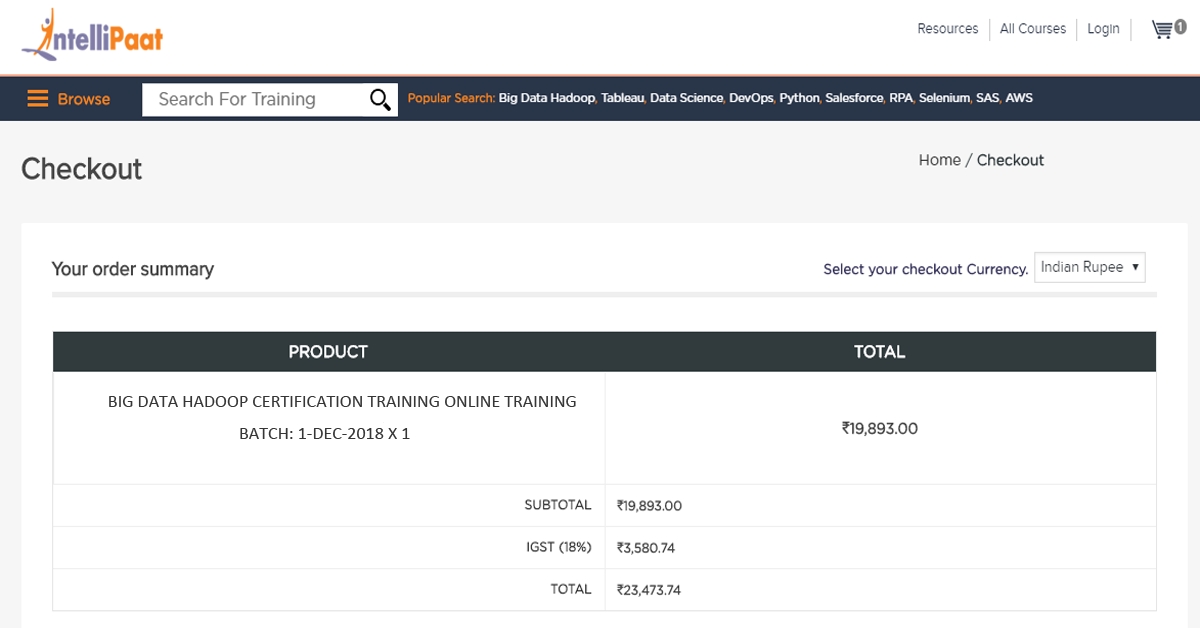Screen dimensions: 1200x628
Task: Open the Indian Rupee currency dropdown
Action: [x=1089, y=267]
